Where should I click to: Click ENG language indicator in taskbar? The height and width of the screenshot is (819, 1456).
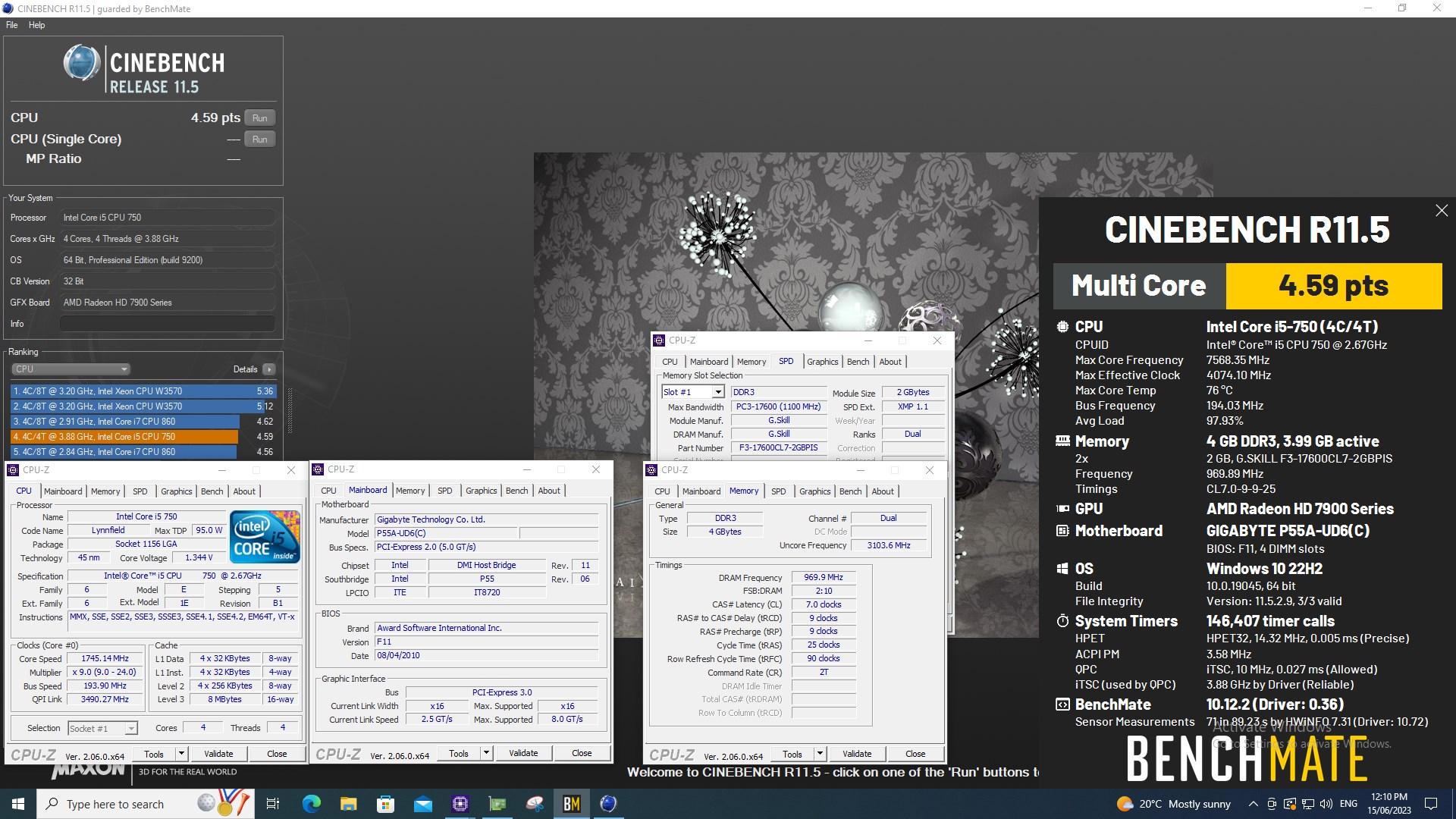(1348, 804)
